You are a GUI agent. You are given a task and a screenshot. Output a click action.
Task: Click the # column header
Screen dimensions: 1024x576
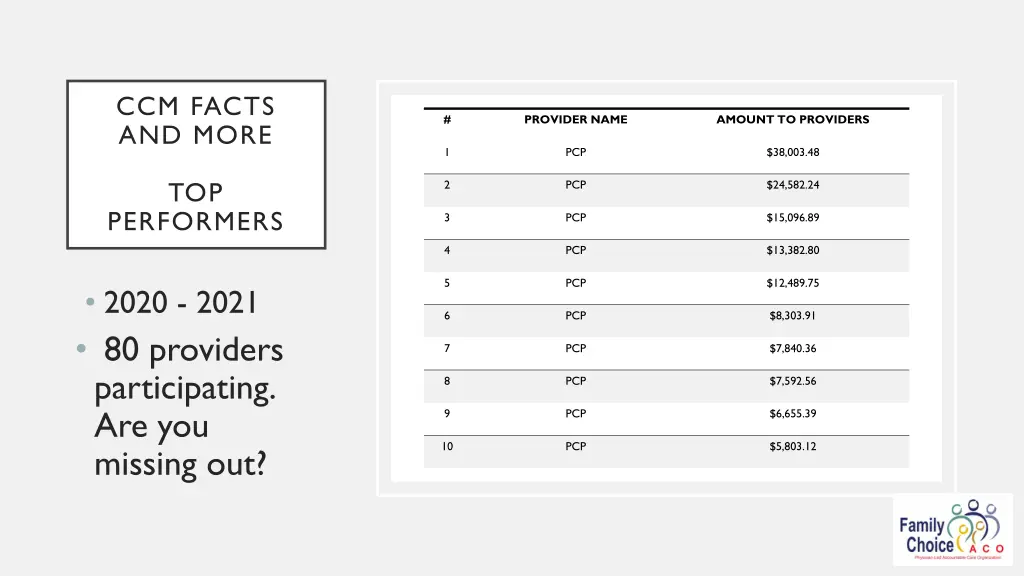point(447,120)
